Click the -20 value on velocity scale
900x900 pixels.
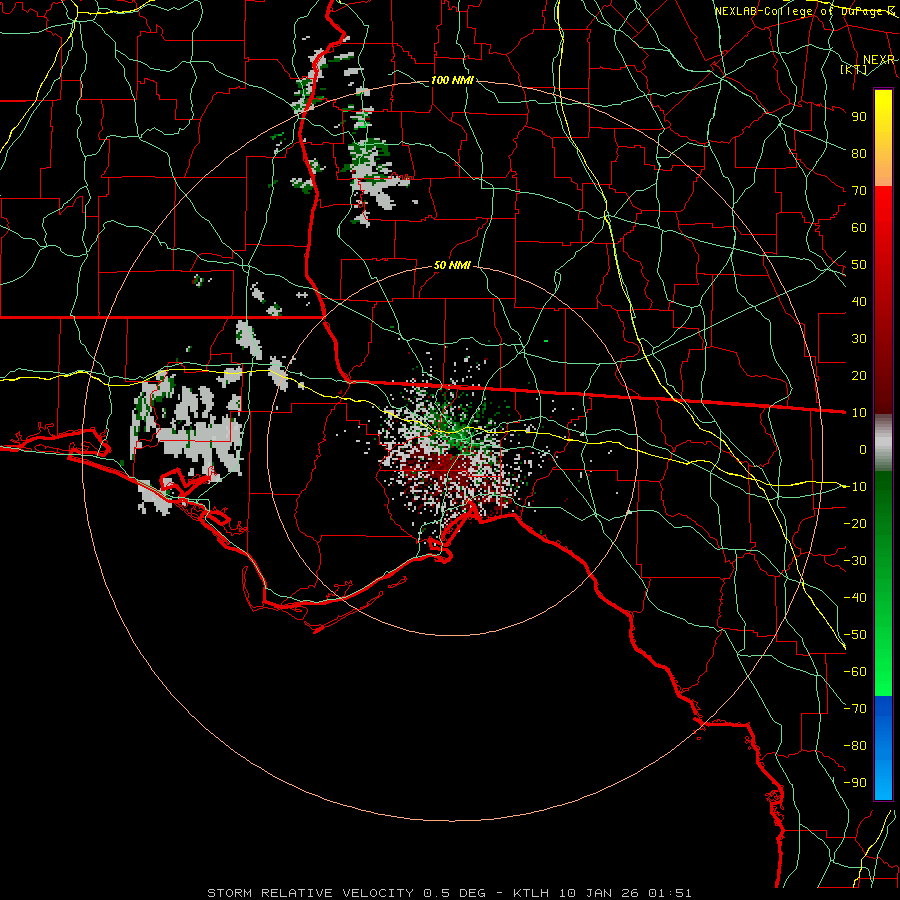click(x=855, y=523)
